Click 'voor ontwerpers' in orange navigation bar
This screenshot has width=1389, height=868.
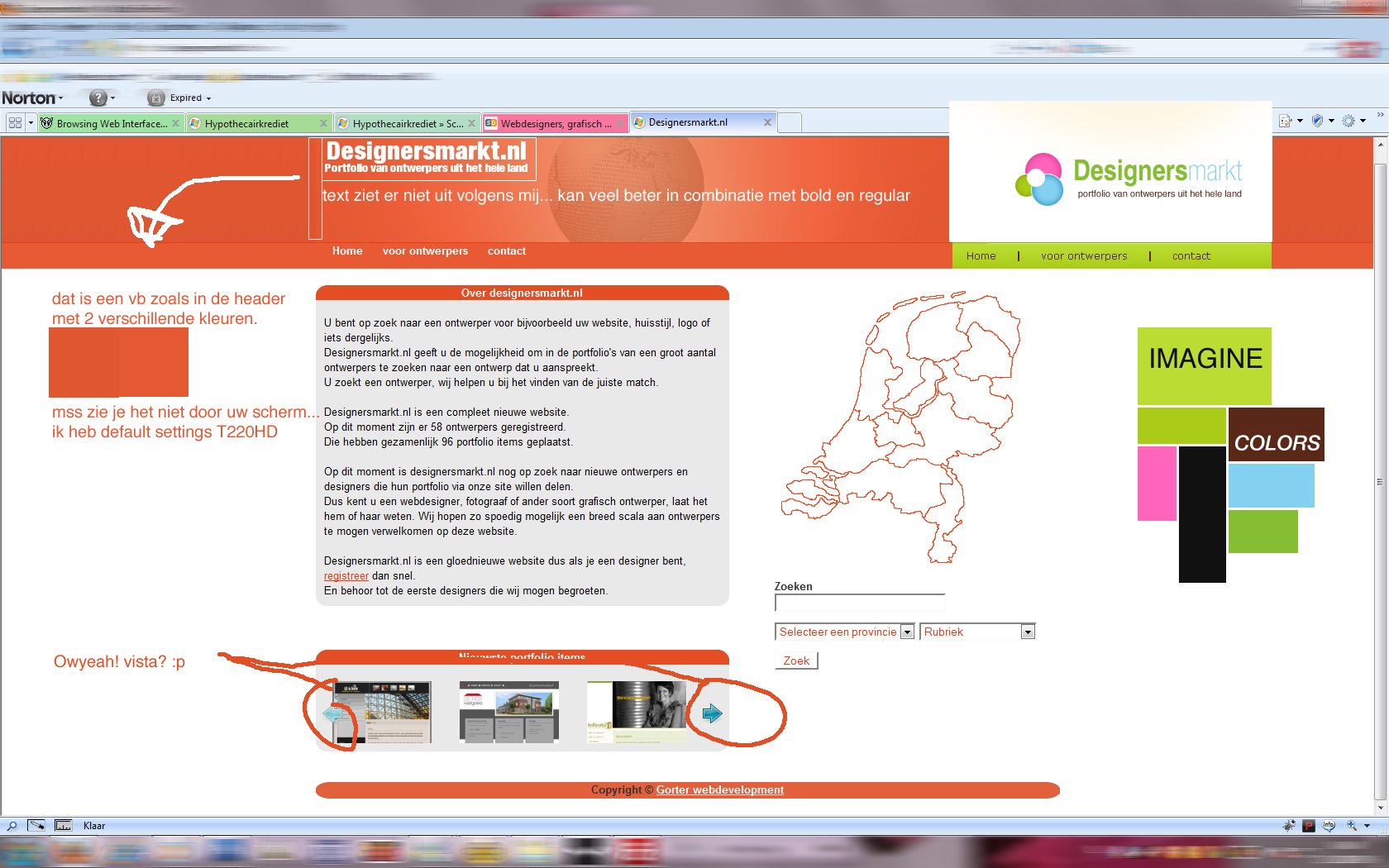(x=425, y=251)
